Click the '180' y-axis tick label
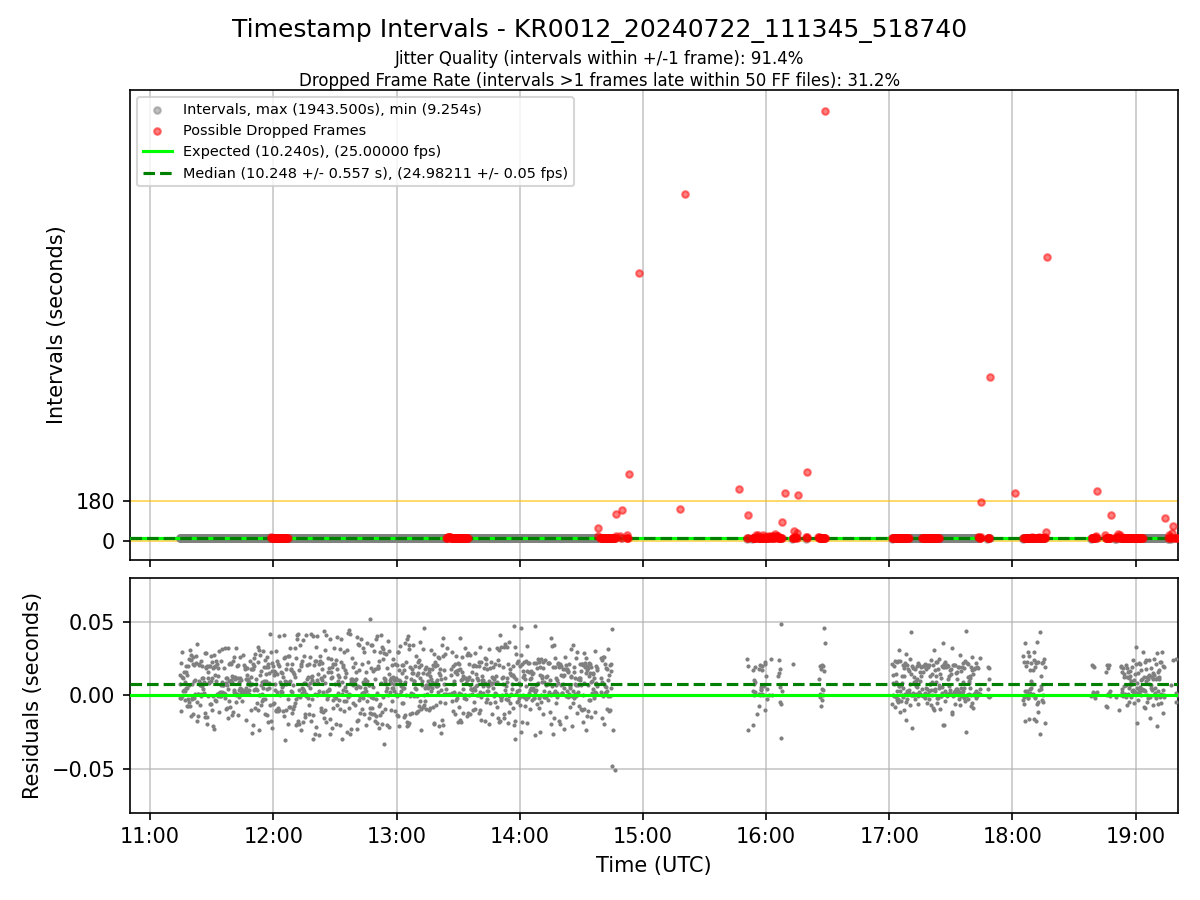Image resolution: width=1200 pixels, height=900 pixels. [x=96, y=501]
